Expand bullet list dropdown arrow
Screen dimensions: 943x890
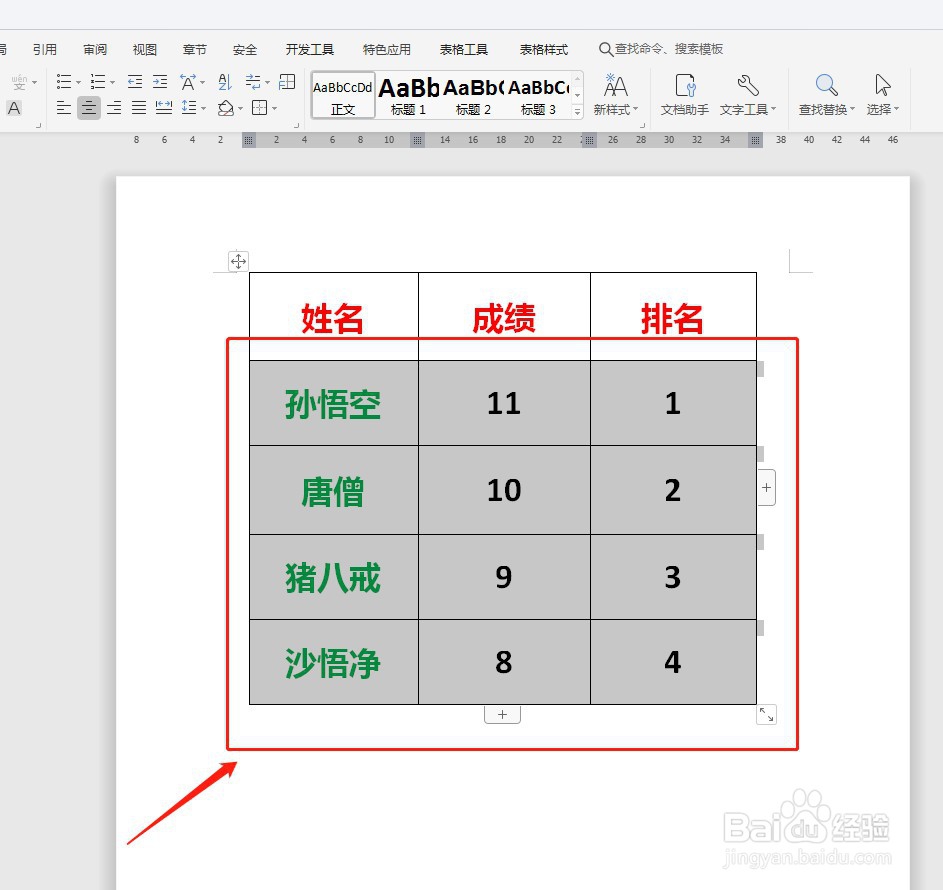pos(78,82)
